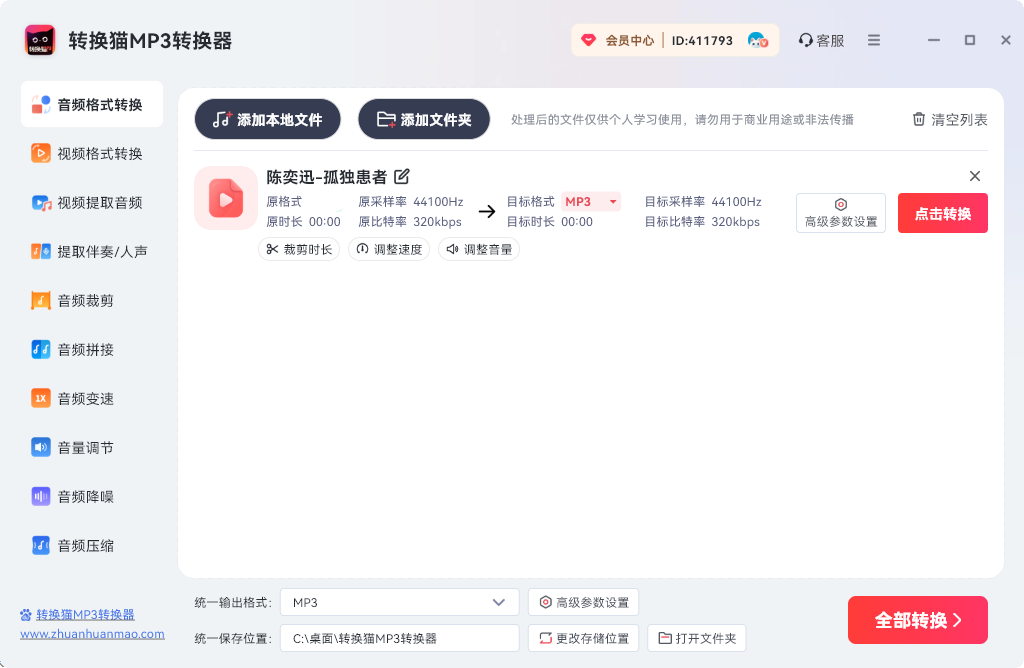Open the 目标格式 MP3 dropdown
Viewport: 1024px width, 668px height.
[x=590, y=201]
